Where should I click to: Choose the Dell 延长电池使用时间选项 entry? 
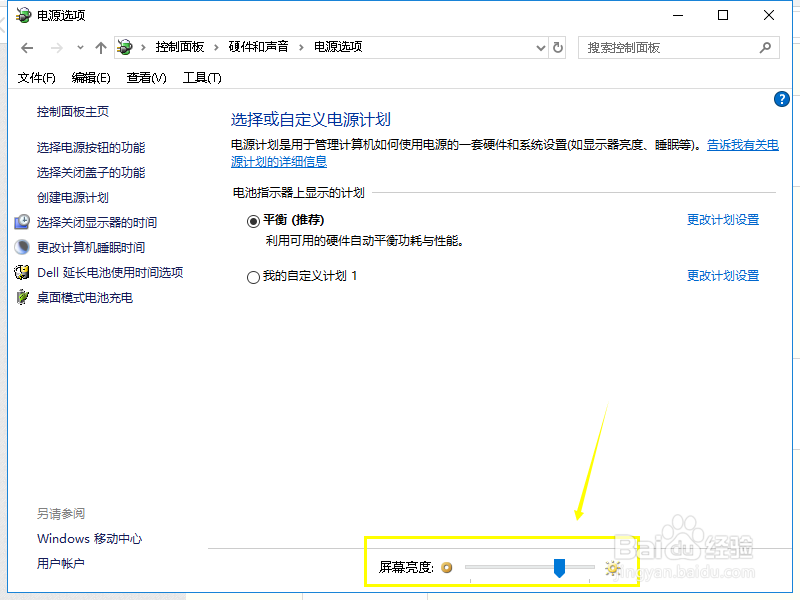pos(95,272)
